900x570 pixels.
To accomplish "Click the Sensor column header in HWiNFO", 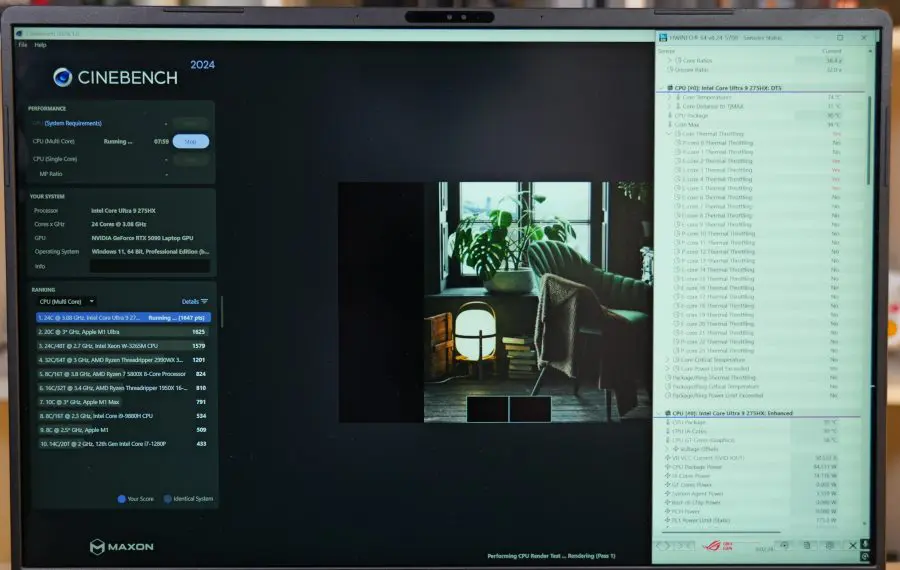I will [666, 51].
